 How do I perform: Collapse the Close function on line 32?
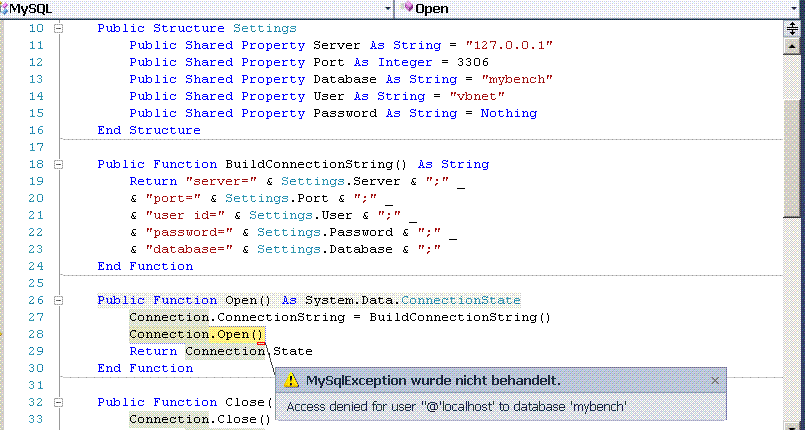pyautogui.click(x=59, y=402)
